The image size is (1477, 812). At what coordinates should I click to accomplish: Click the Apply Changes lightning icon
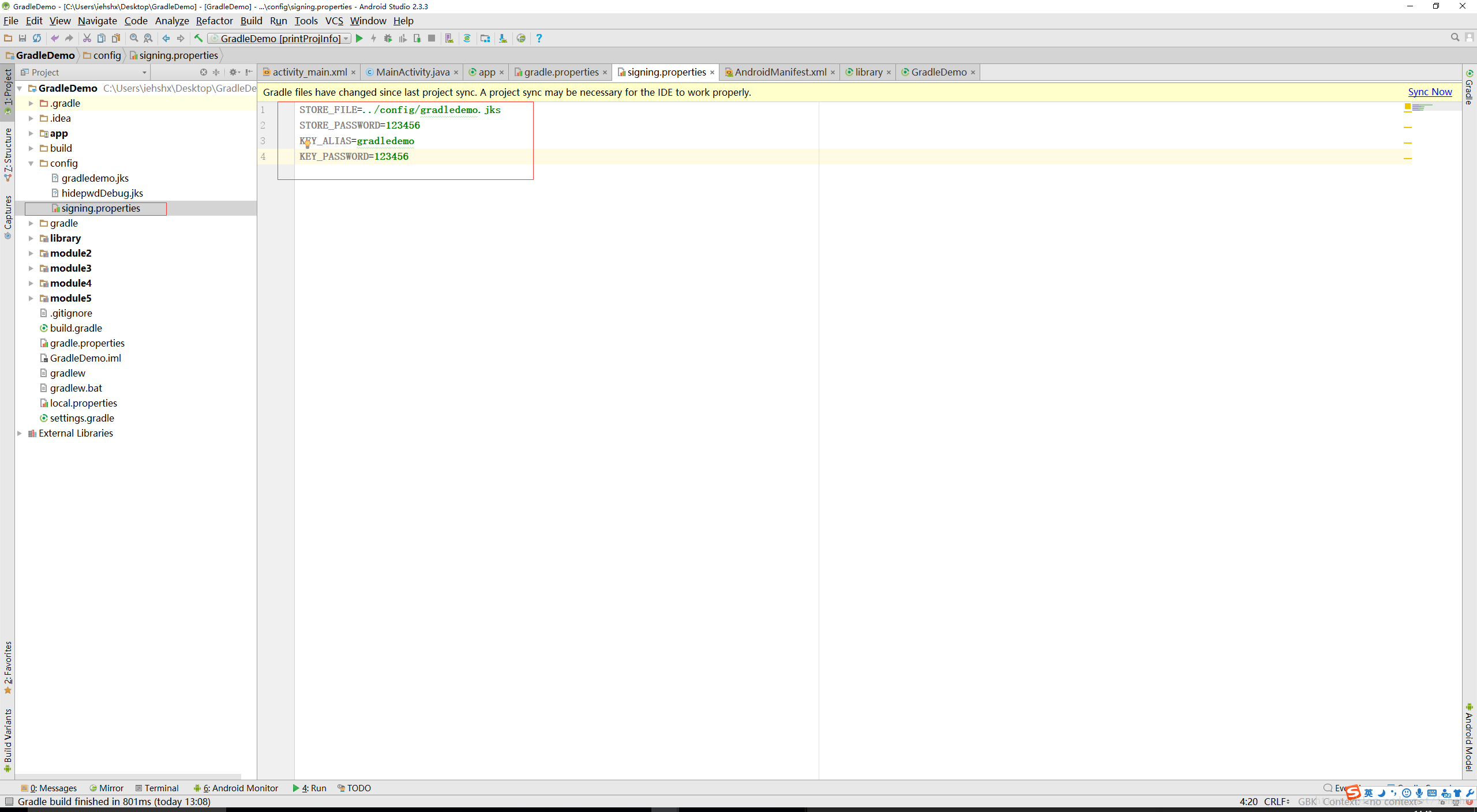click(373, 38)
